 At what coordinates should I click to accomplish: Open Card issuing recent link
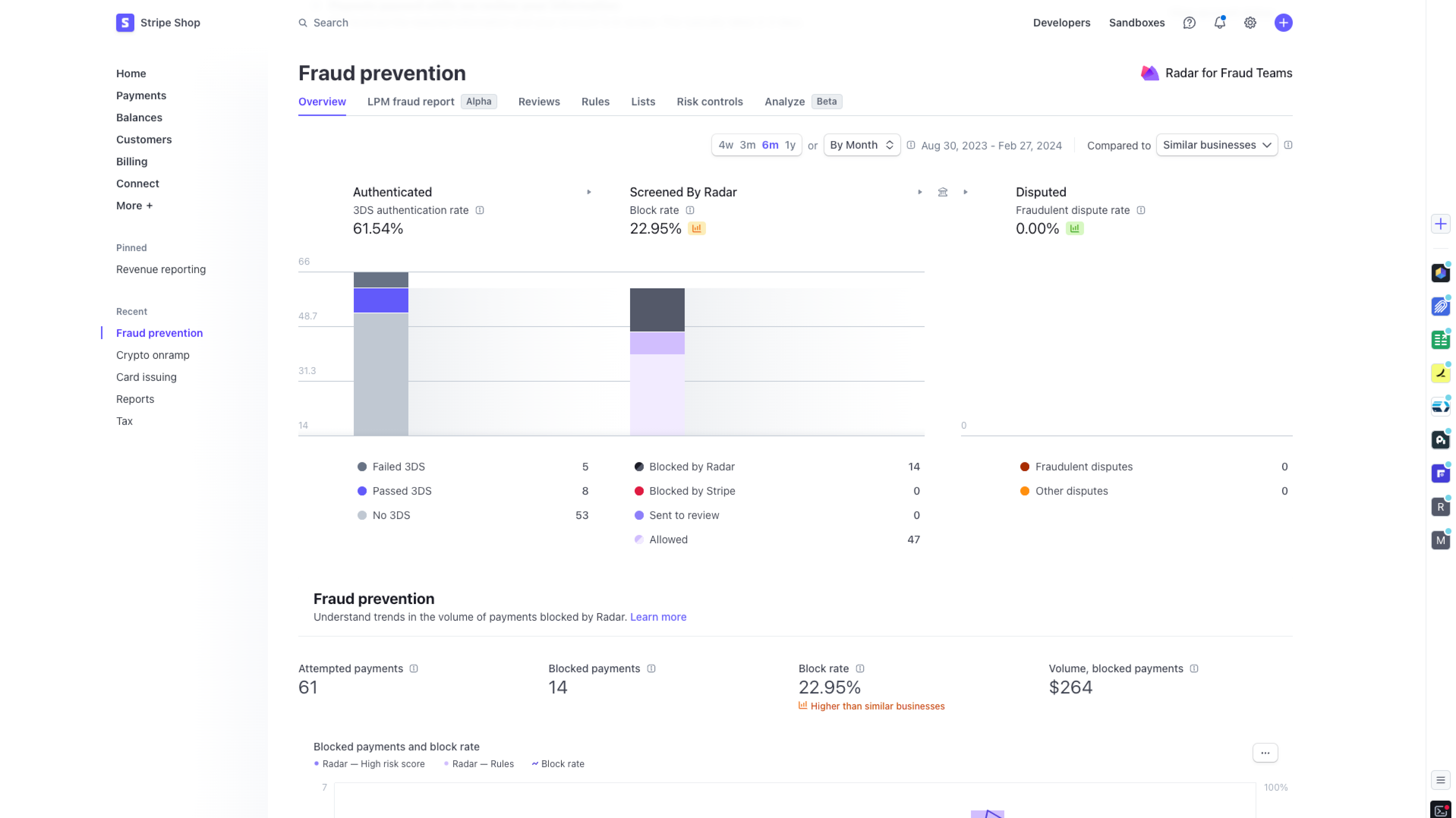coord(146,377)
